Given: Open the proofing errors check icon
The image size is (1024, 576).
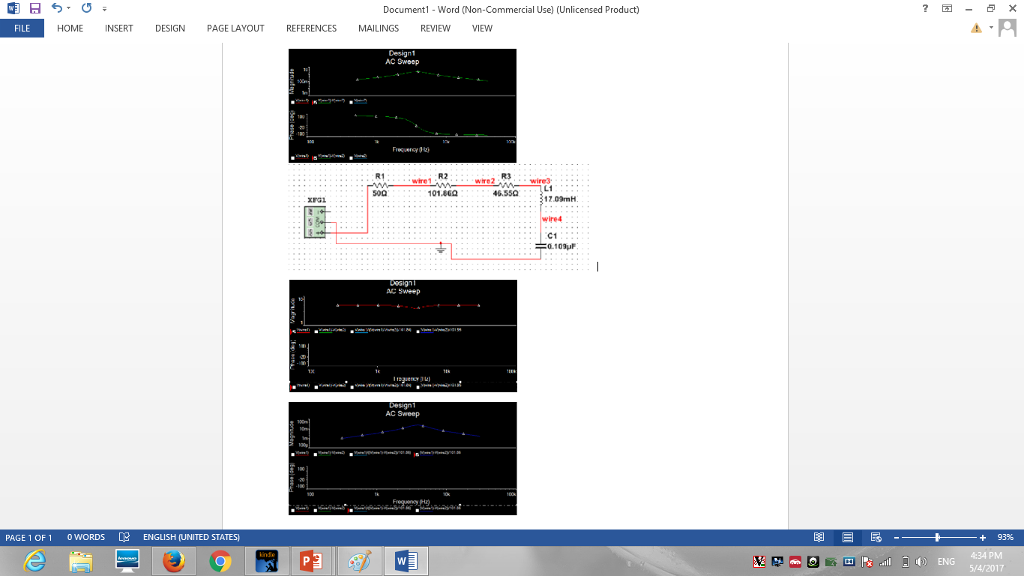Looking at the screenshot, I should coord(125,537).
